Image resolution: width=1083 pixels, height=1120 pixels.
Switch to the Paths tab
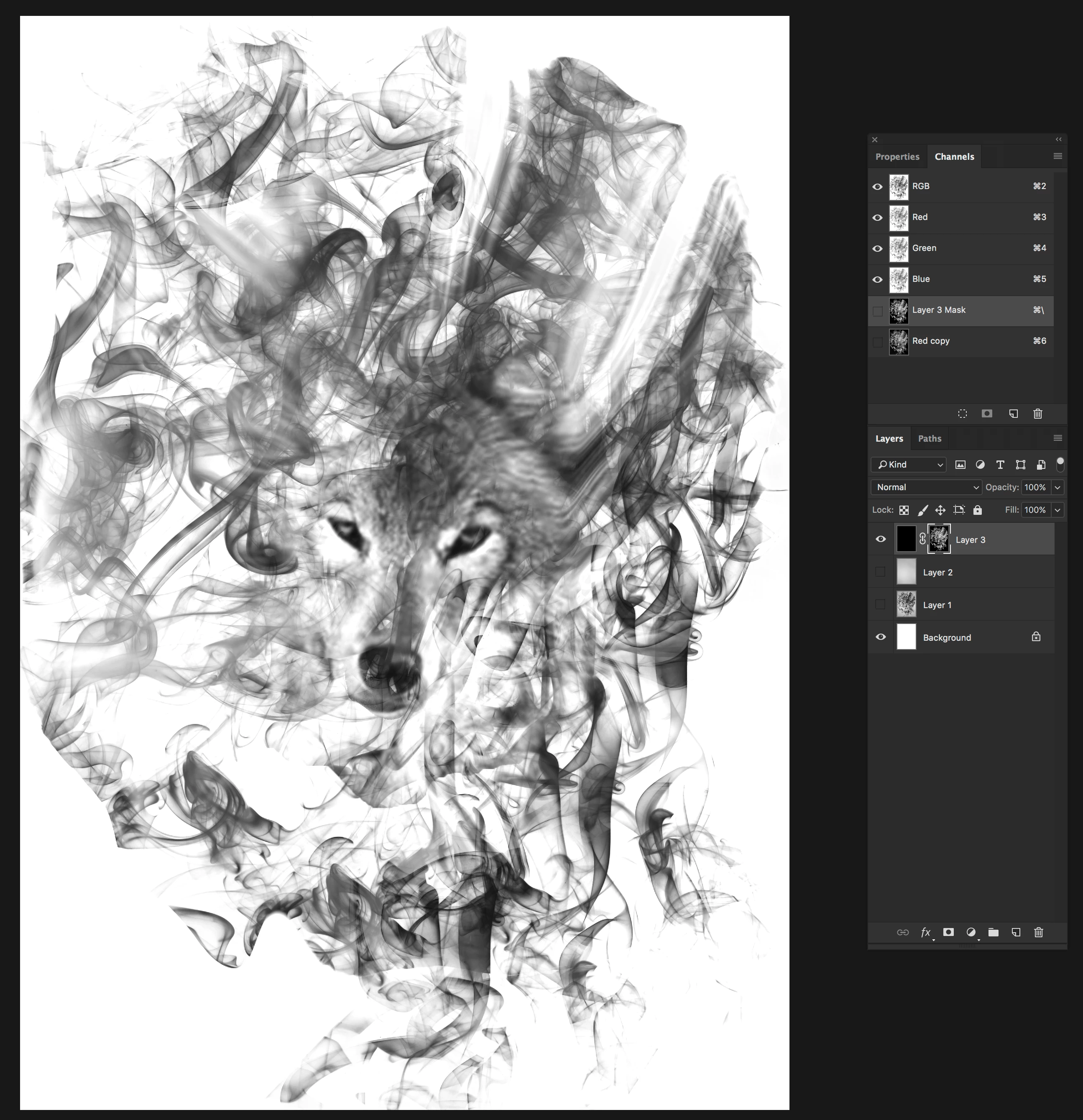(x=930, y=439)
